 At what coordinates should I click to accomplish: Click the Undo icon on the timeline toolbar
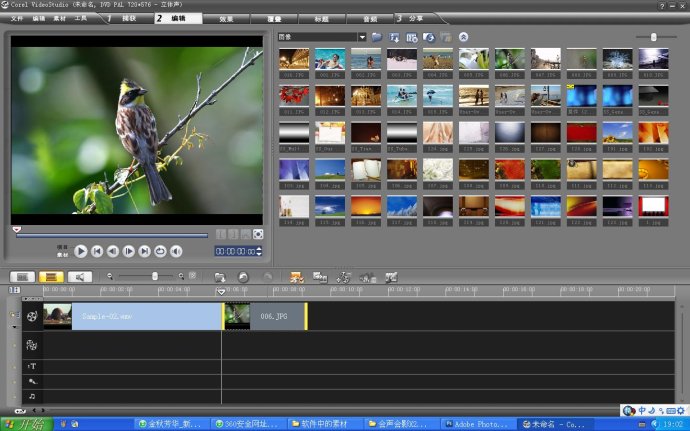coord(243,276)
